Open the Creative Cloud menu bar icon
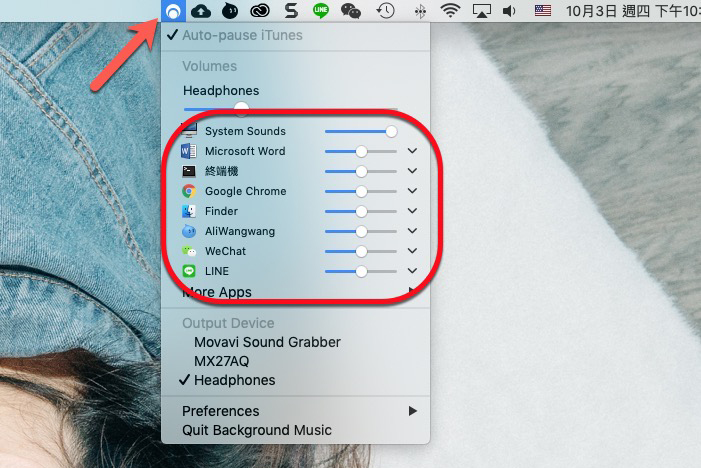 pos(260,11)
